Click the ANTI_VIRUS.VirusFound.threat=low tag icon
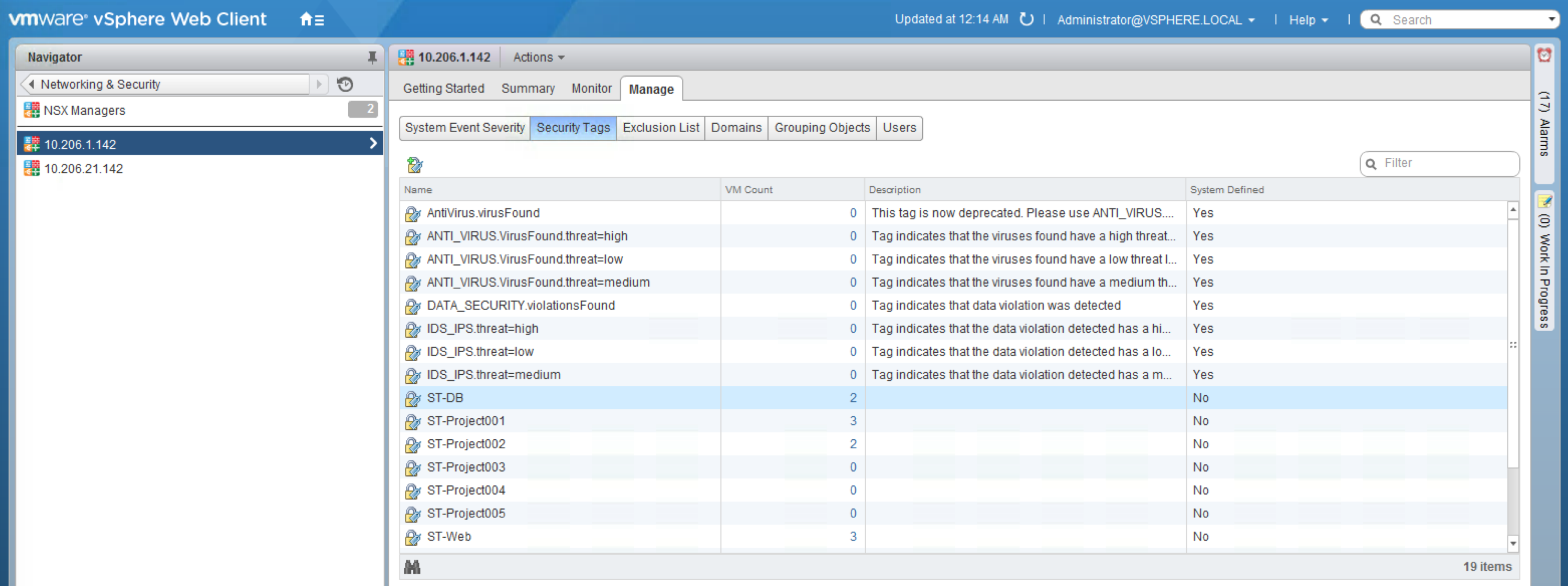This screenshot has width=1568, height=586. (413, 259)
